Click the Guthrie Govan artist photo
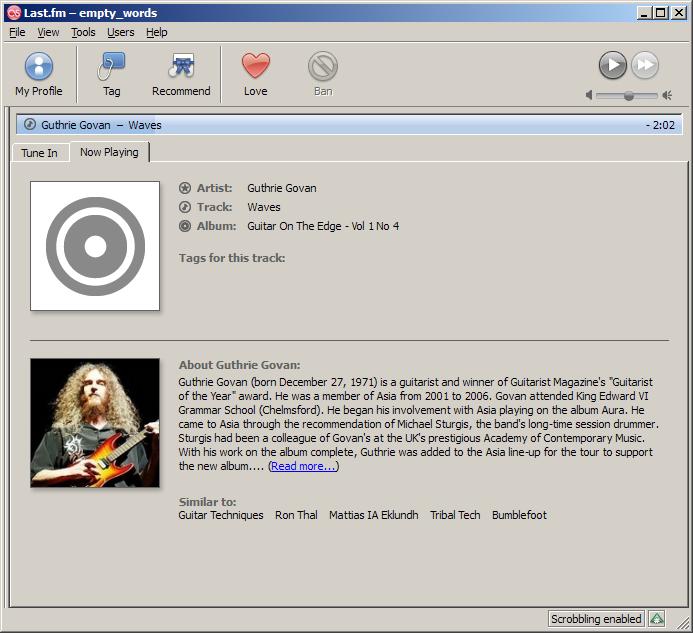693x633 pixels. [x=95, y=423]
